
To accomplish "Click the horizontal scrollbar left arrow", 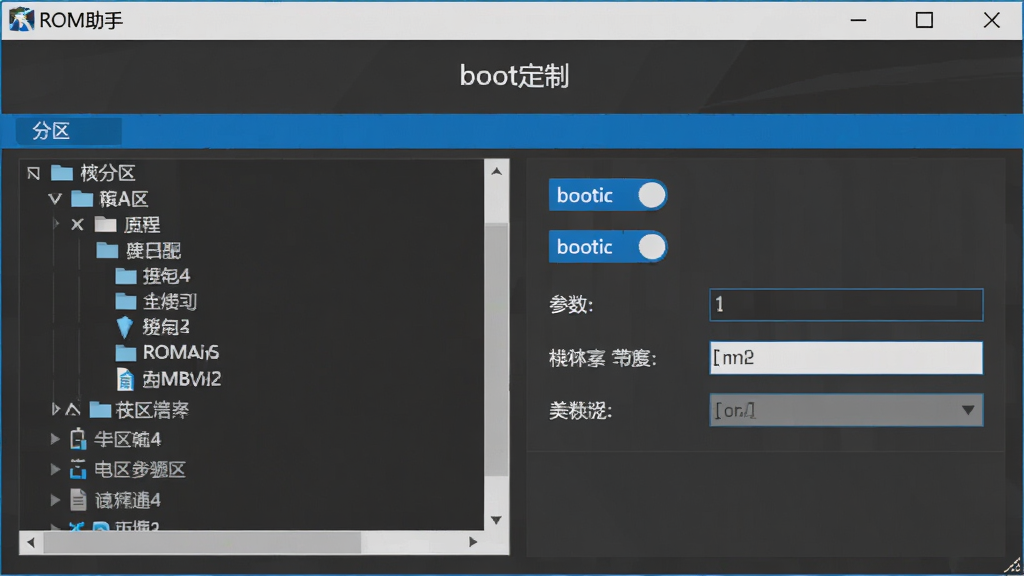I will 31,542.
